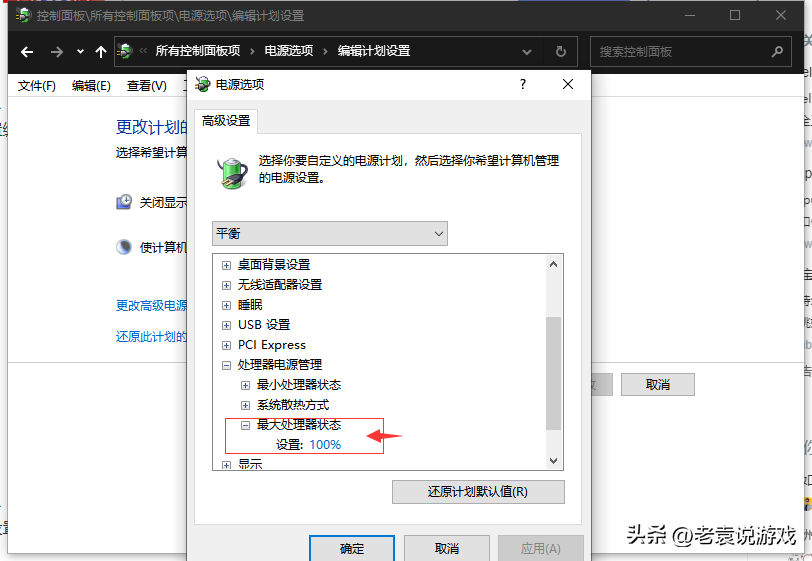Screen dimensions: 812x561
Task: Click the 编辑计划设置 breadcrumb
Action: click(374, 51)
